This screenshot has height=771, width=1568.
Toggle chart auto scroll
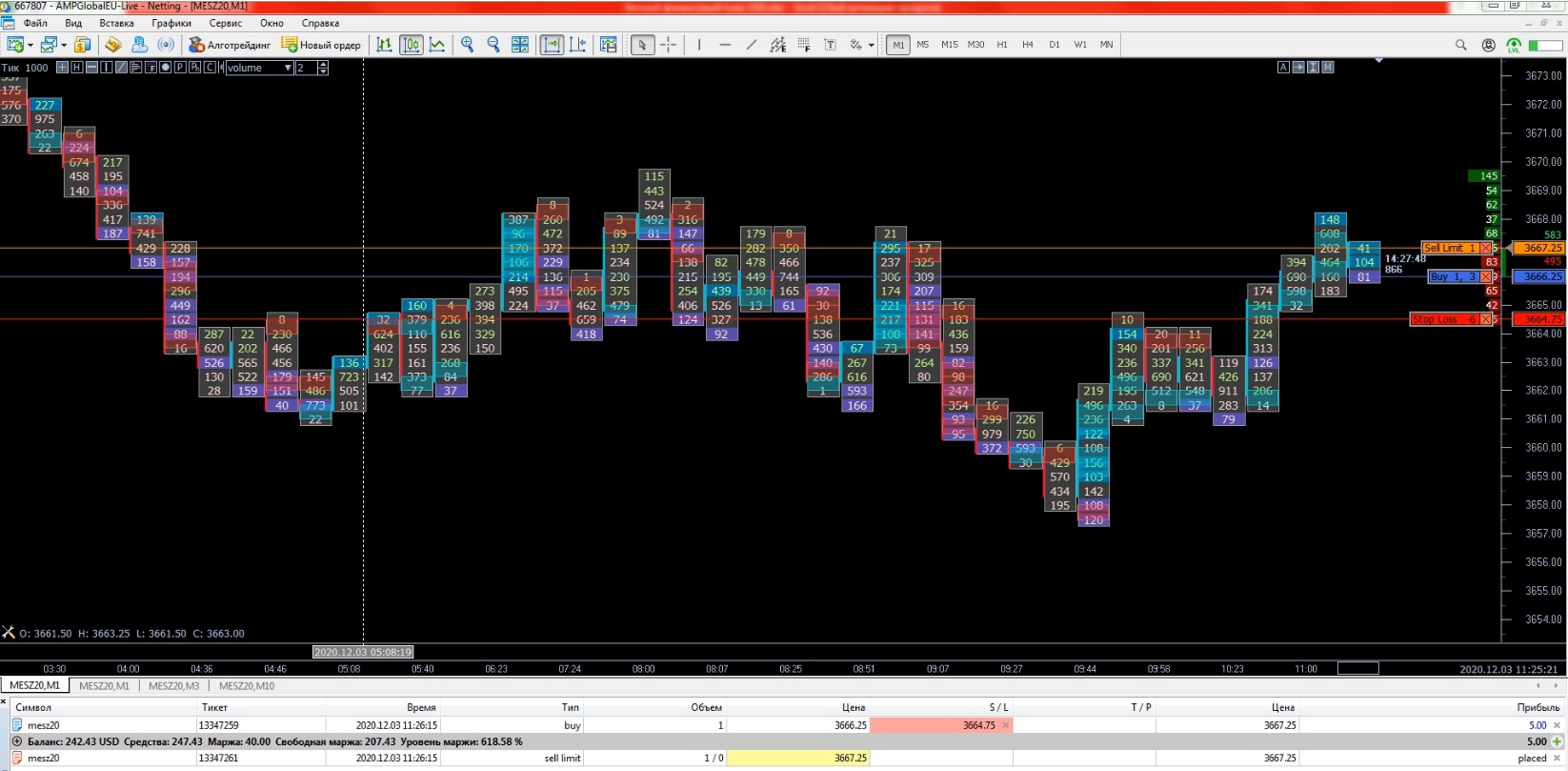[x=552, y=45]
